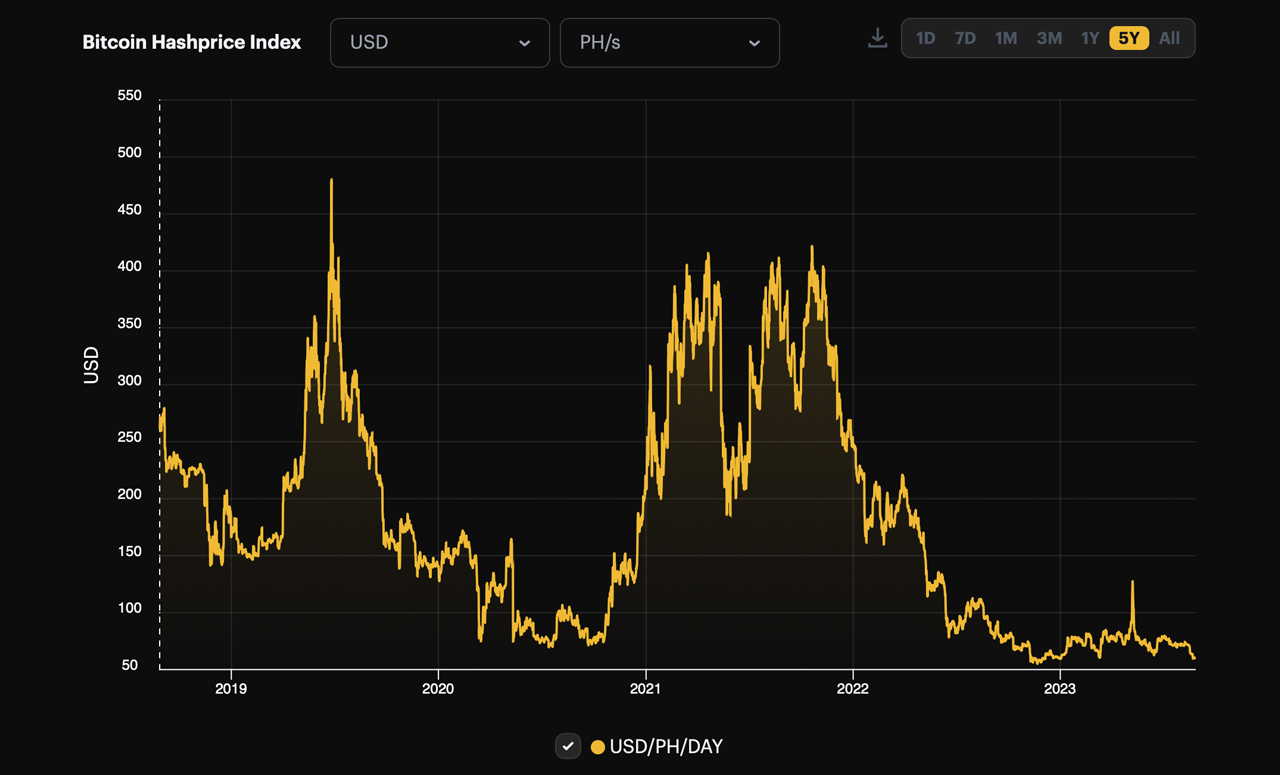Click the 2023 x-axis label
The width and height of the screenshot is (1280, 775).
click(x=1059, y=688)
